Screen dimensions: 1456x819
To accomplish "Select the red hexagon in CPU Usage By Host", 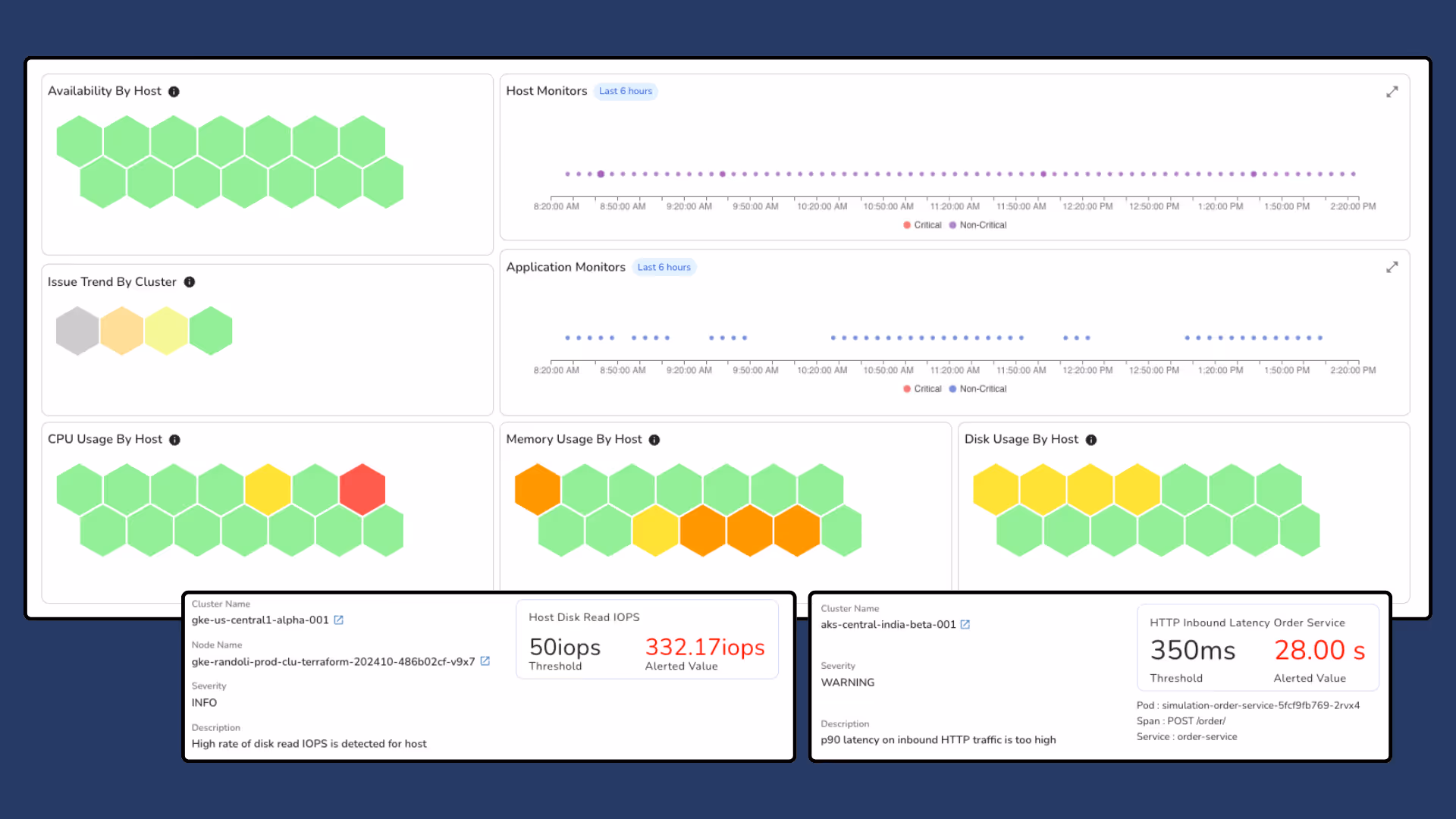I will coord(362,489).
